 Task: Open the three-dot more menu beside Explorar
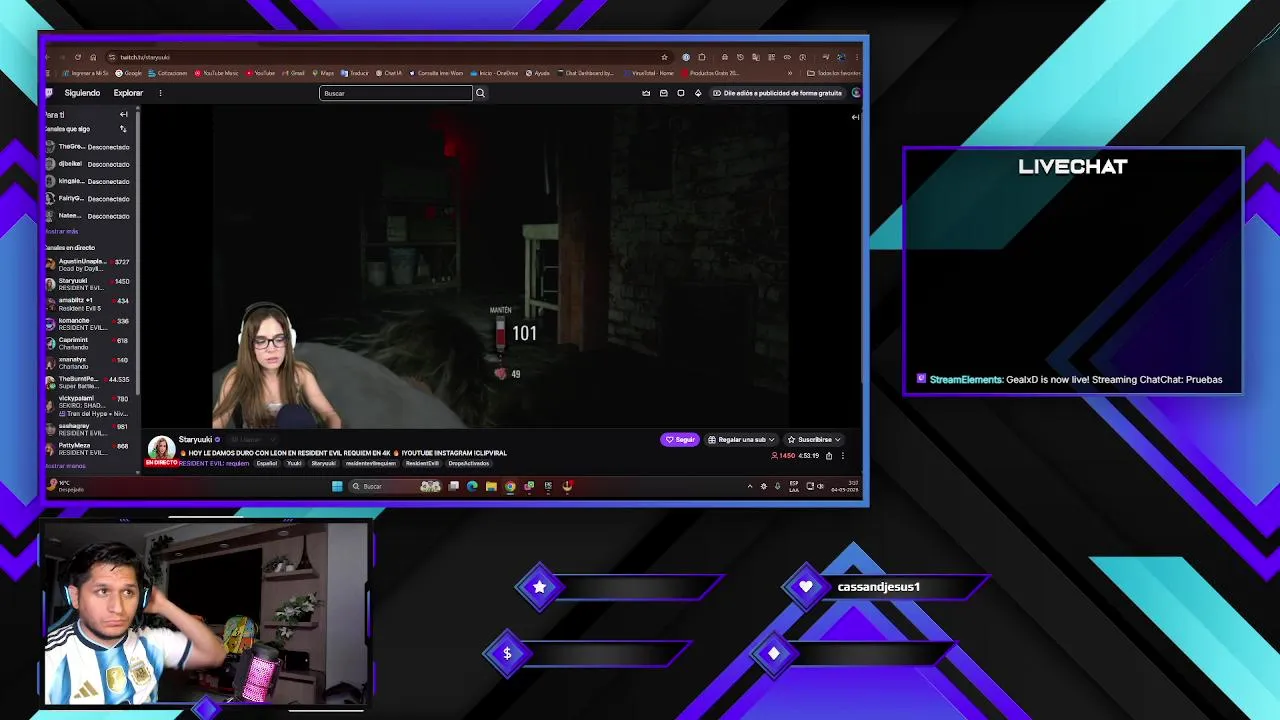(x=160, y=93)
